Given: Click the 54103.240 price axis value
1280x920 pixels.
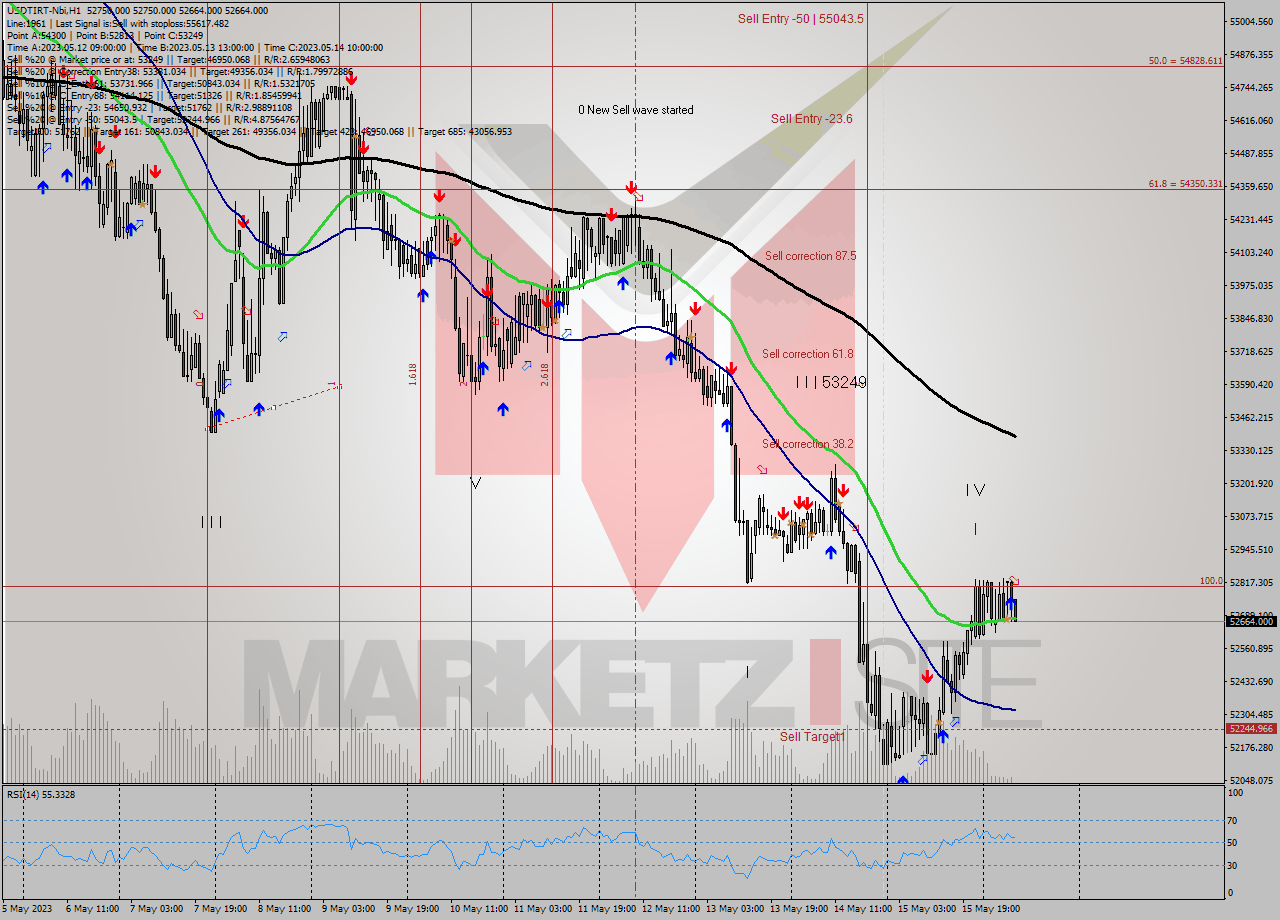Looking at the screenshot, I should tap(1250, 252).
